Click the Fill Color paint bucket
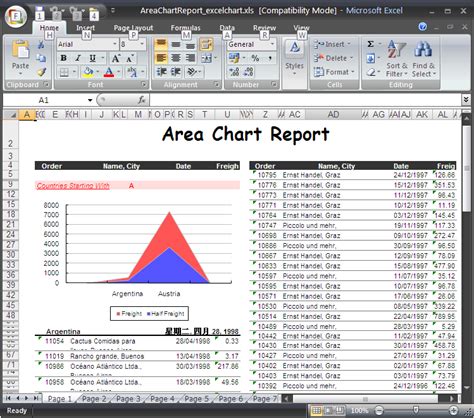The image size is (474, 418). (88, 72)
